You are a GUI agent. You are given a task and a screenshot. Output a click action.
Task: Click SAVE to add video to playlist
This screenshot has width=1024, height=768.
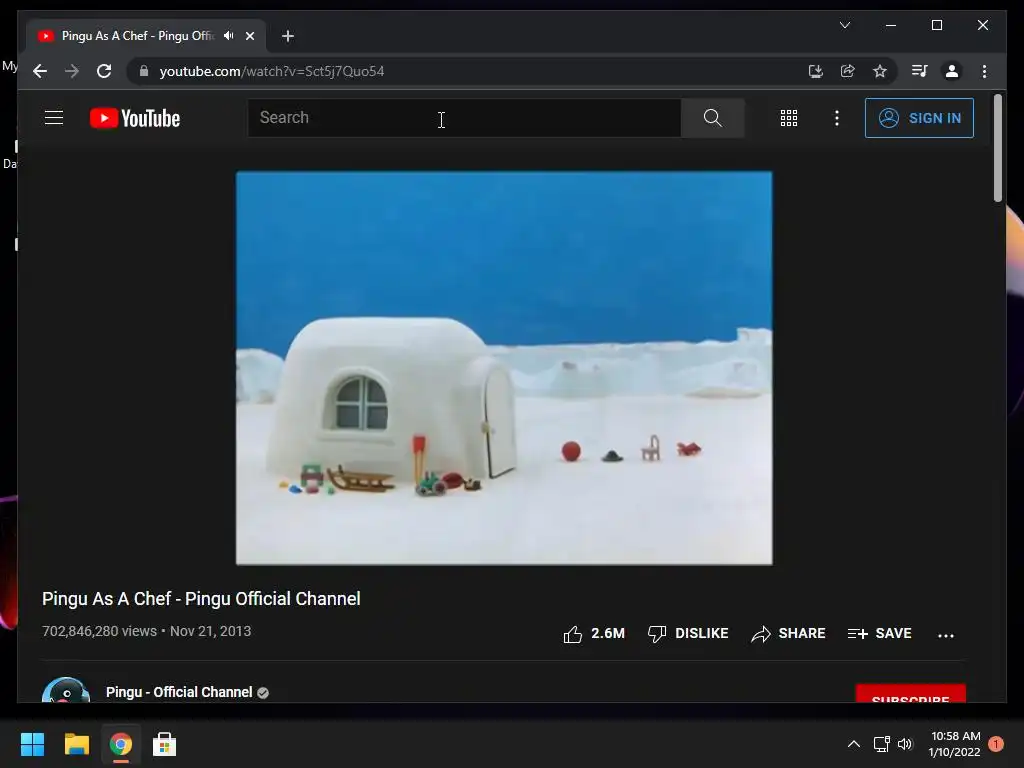click(879, 633)
